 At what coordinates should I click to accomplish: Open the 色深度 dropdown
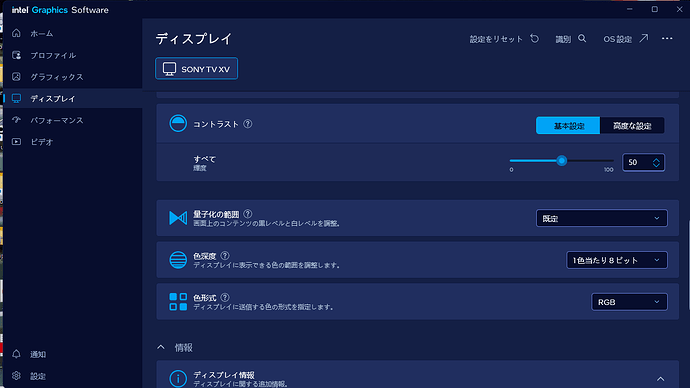click(x=617, y=260)
